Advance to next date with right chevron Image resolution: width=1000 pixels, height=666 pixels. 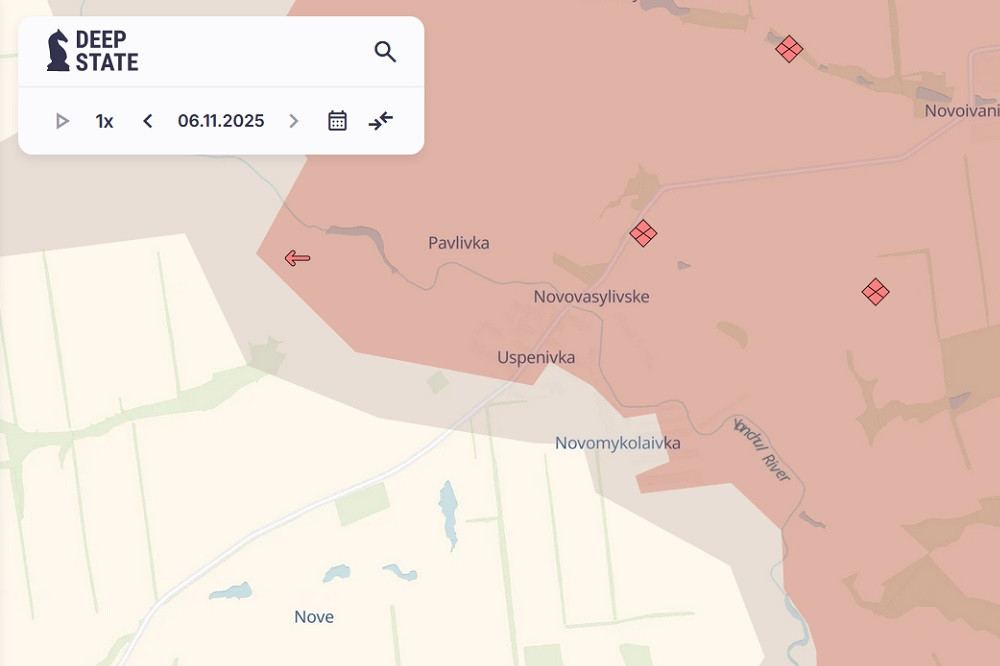point(294,120)
